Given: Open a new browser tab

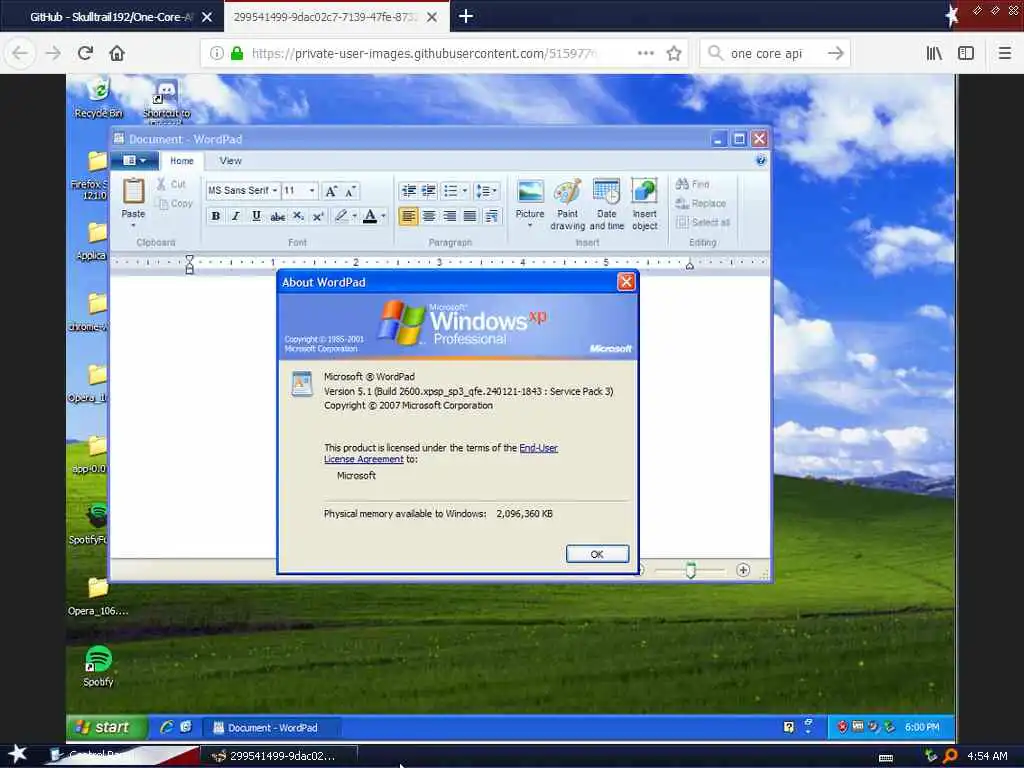Looking at the screenshot, I should pyautogui.click(x=466, y=16).
